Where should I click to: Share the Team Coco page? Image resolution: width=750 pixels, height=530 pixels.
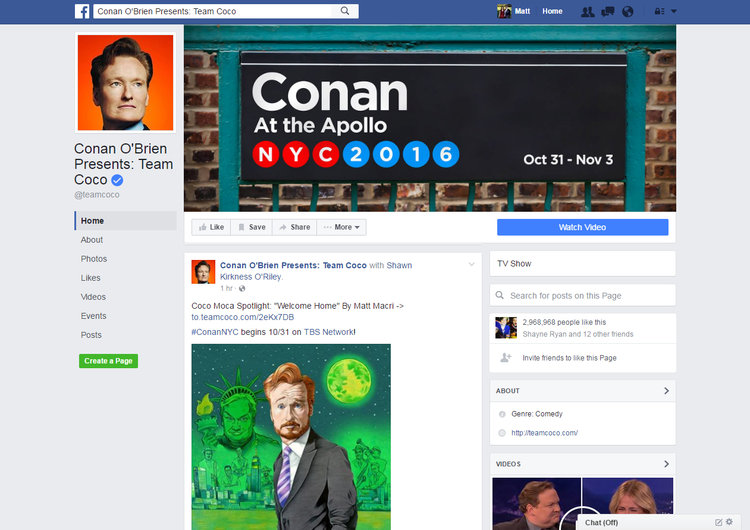click(x=295, y=227)
